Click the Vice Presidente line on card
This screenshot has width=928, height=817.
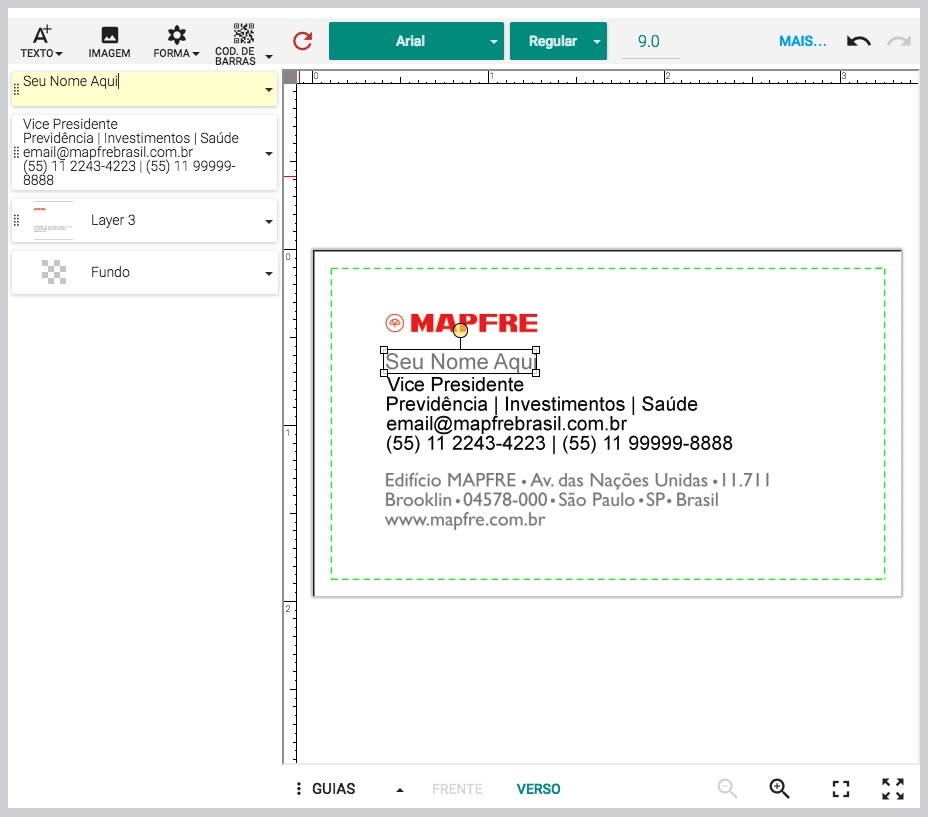tap(455, 385)
